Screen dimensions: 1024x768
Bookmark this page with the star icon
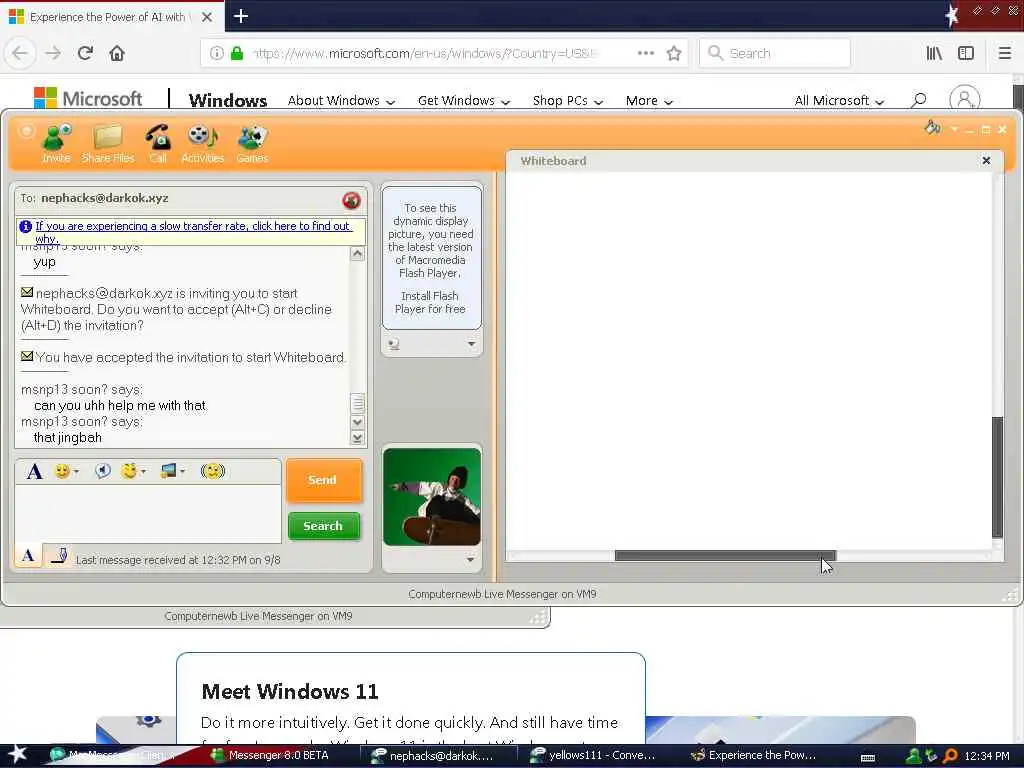pos(674,54)
